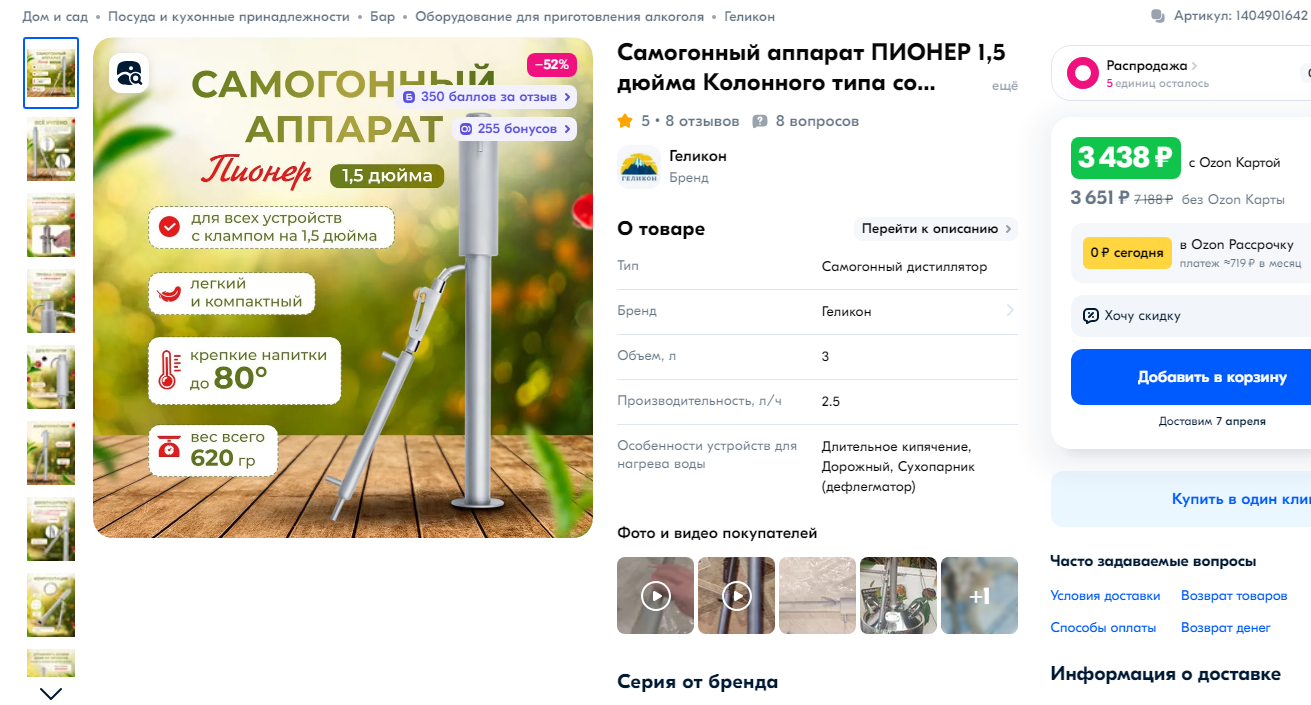The height and width of the screenshot is (705, 1311).
Task: Select the third product gallery thumbnail
Action: pos(51,225)
